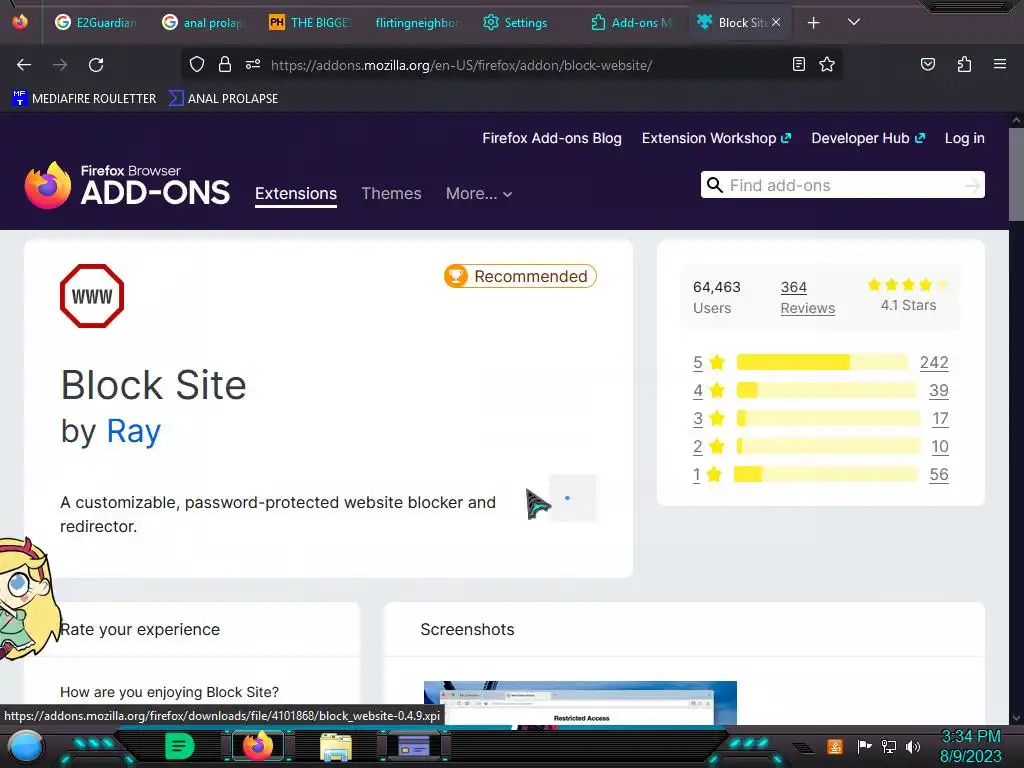Click the address bar URL

coord(461,65)
